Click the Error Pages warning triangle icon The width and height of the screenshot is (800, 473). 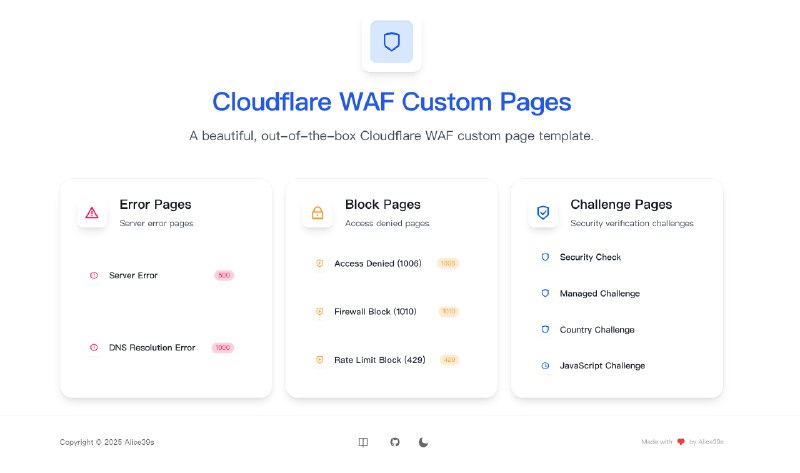point(92,212)
